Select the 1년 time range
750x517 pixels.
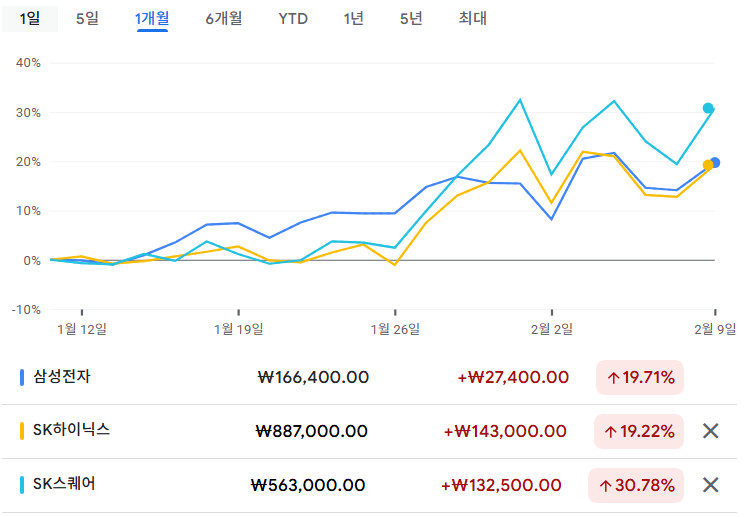pyautogui.click(x=353, y=18)
